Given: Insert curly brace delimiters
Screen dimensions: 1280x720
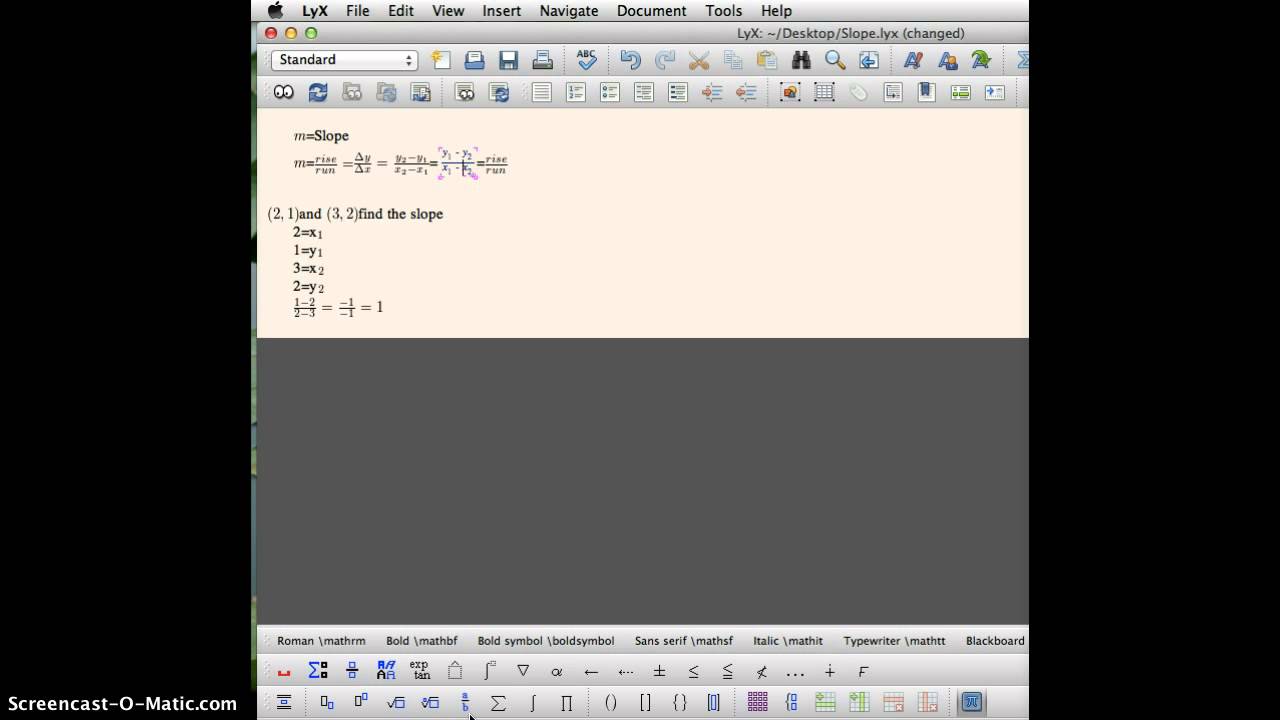Looking at the screenshot, I should (679, 702).
